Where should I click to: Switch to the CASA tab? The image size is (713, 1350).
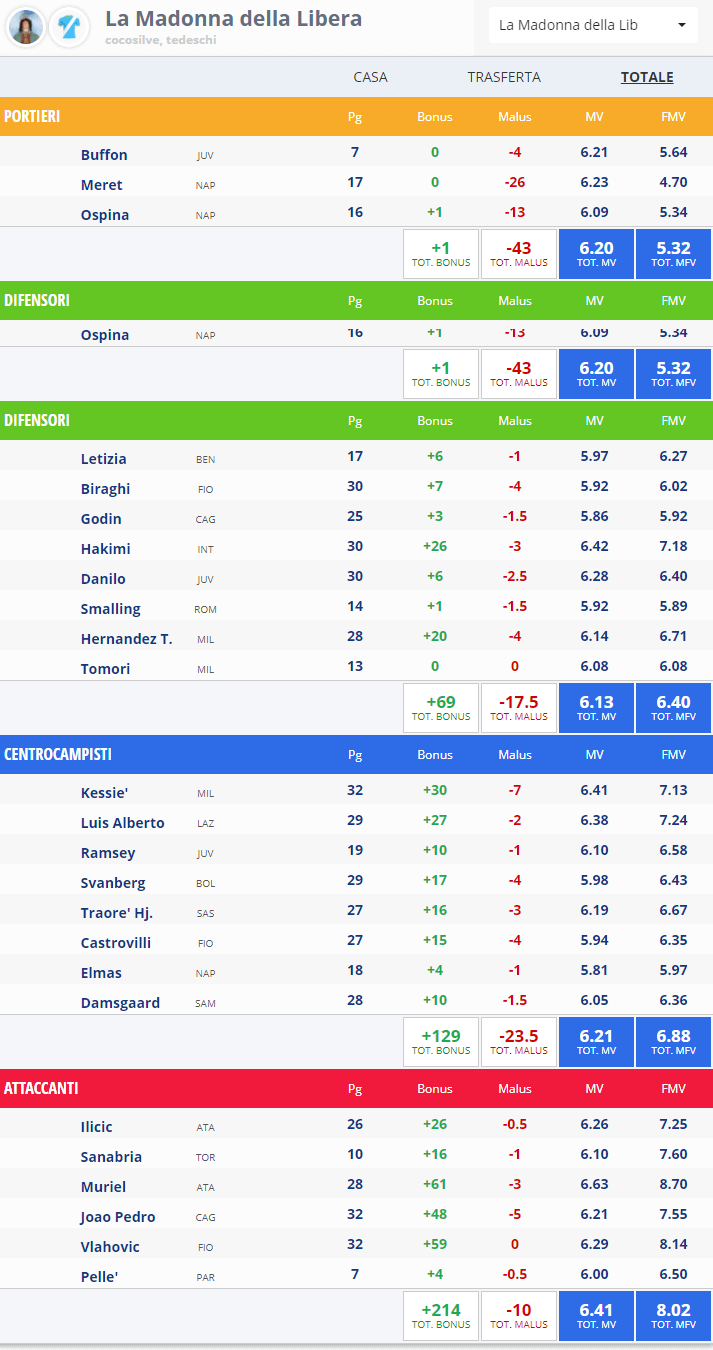pos(371,77)
